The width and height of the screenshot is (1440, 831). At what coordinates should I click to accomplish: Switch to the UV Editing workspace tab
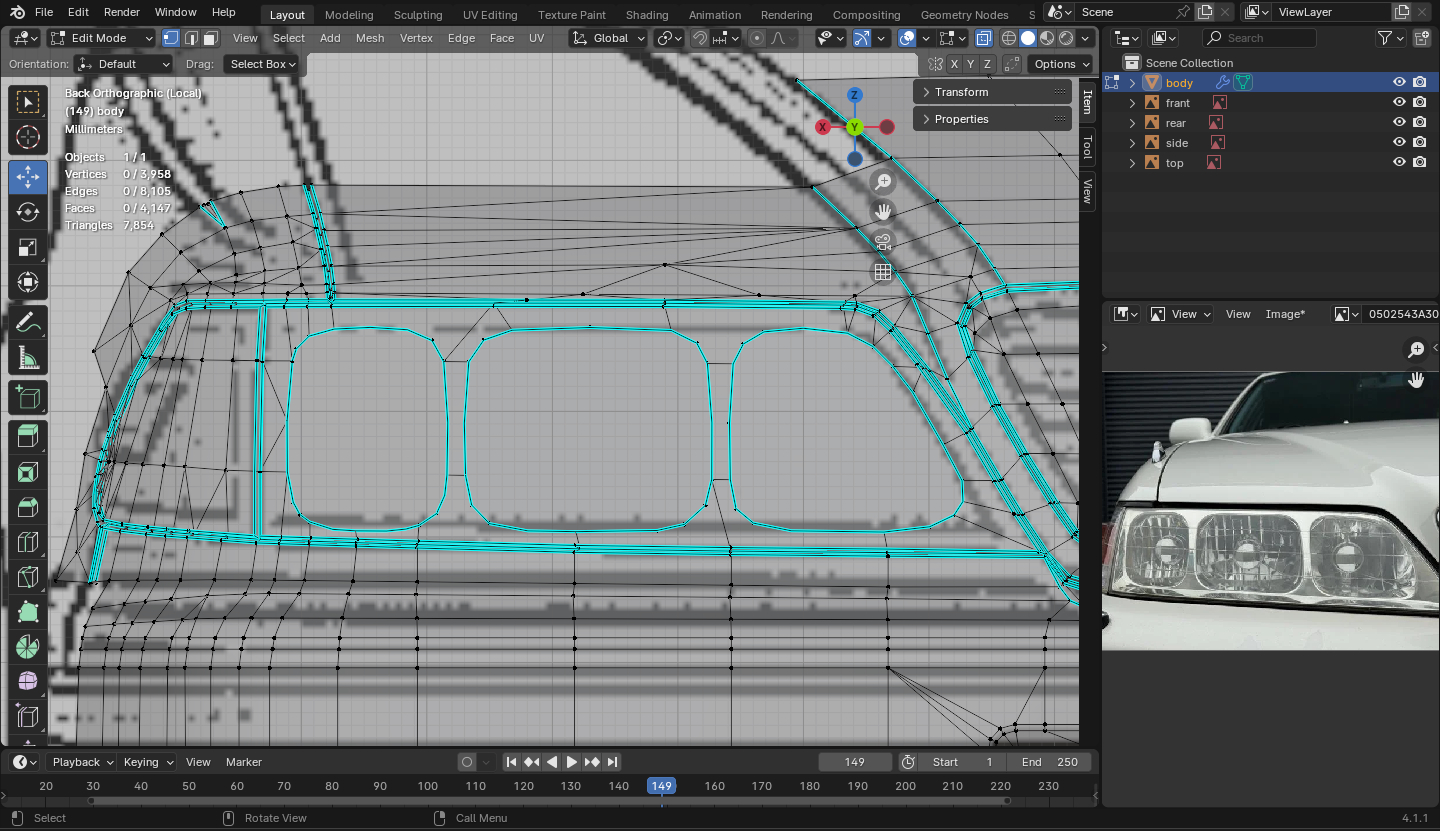click(490, 15)
